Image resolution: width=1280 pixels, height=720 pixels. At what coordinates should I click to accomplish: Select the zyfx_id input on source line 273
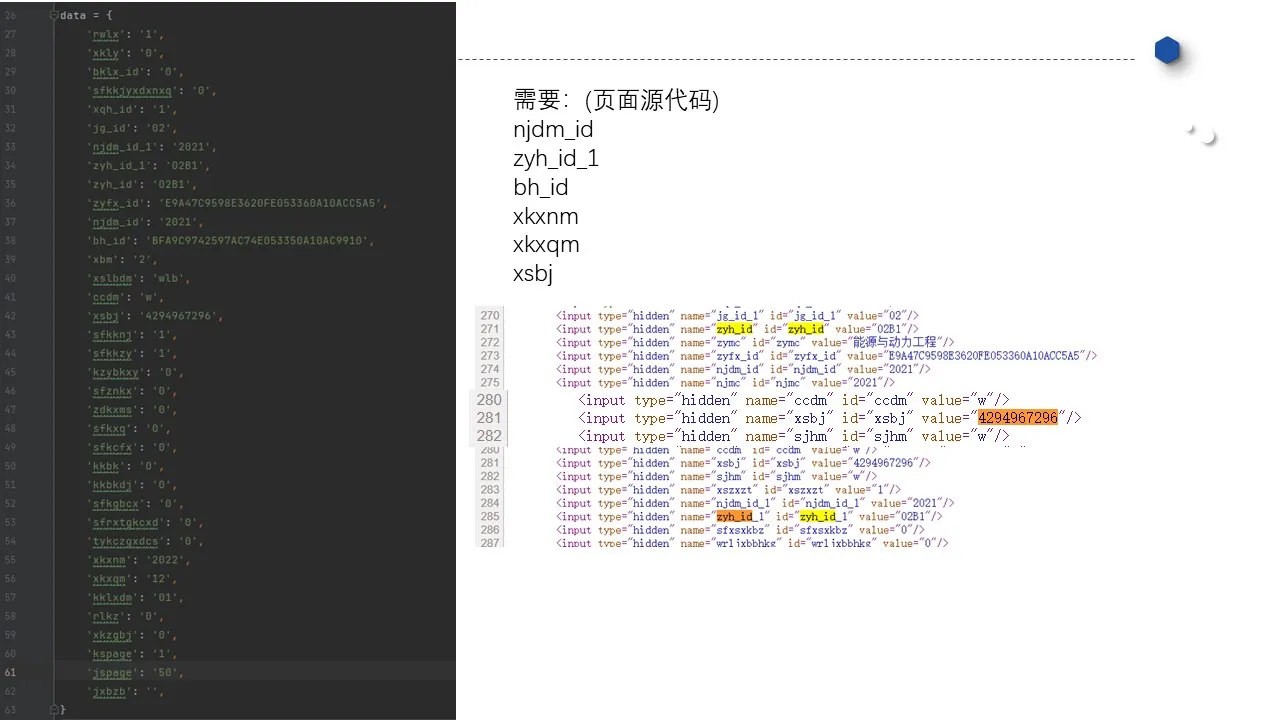point(827,356)
